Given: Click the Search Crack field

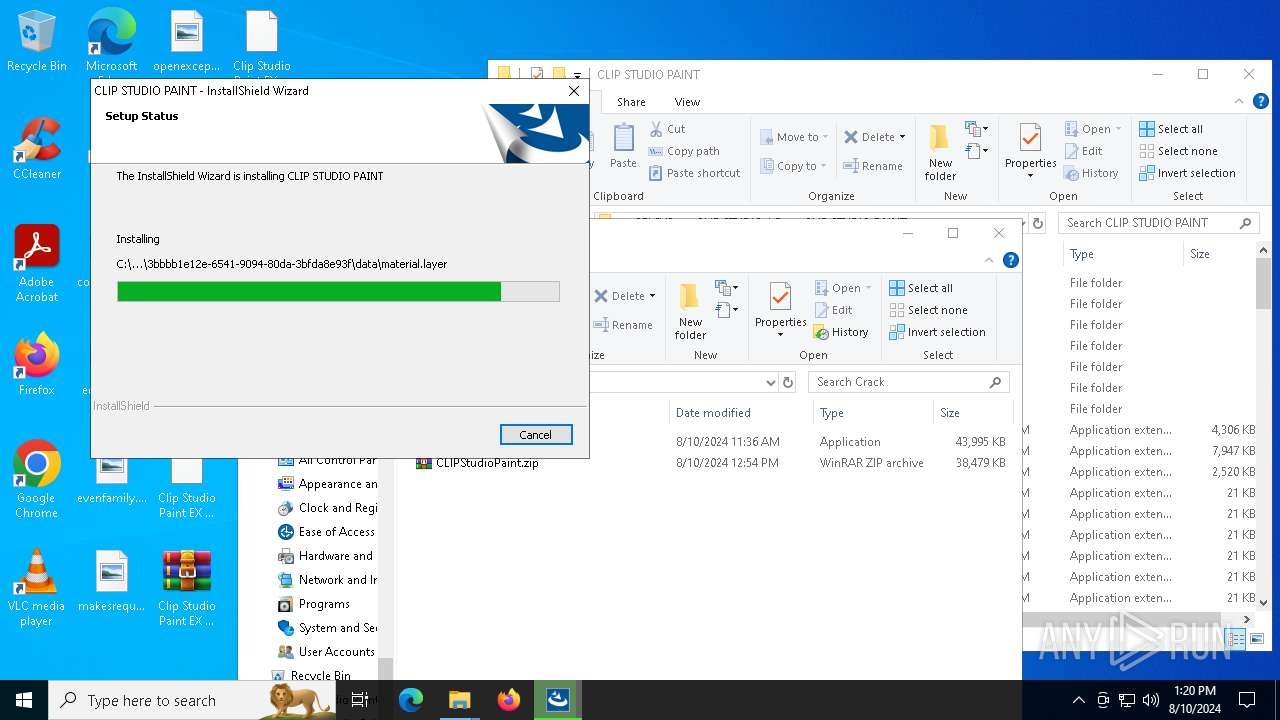Looking at the screenshot, I should (x=909, y=382).
